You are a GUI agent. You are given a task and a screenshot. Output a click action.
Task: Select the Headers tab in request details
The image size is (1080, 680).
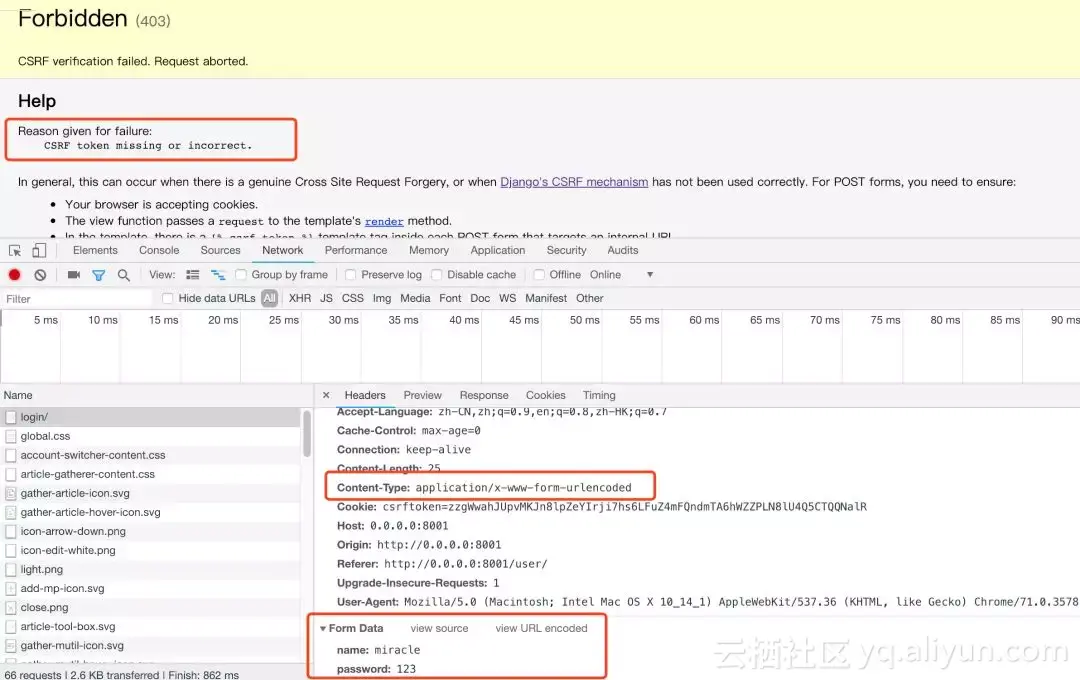(365, 395)
